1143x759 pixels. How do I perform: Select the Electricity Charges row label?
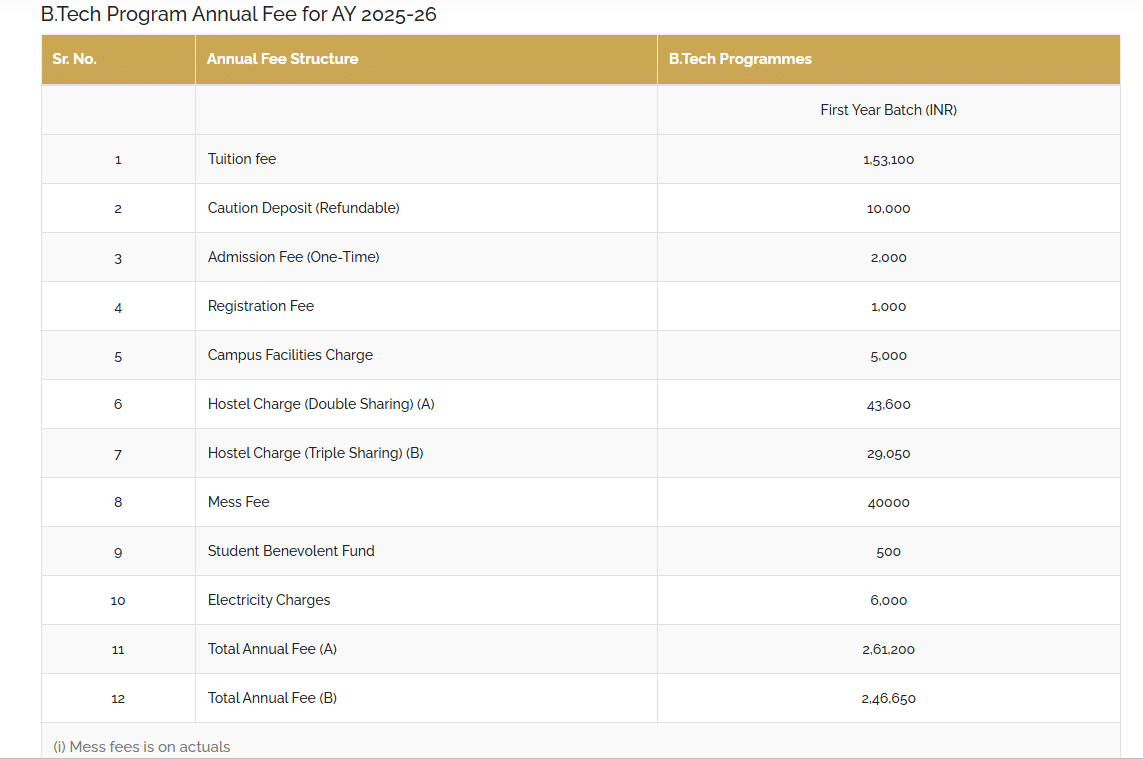point(269,600)
